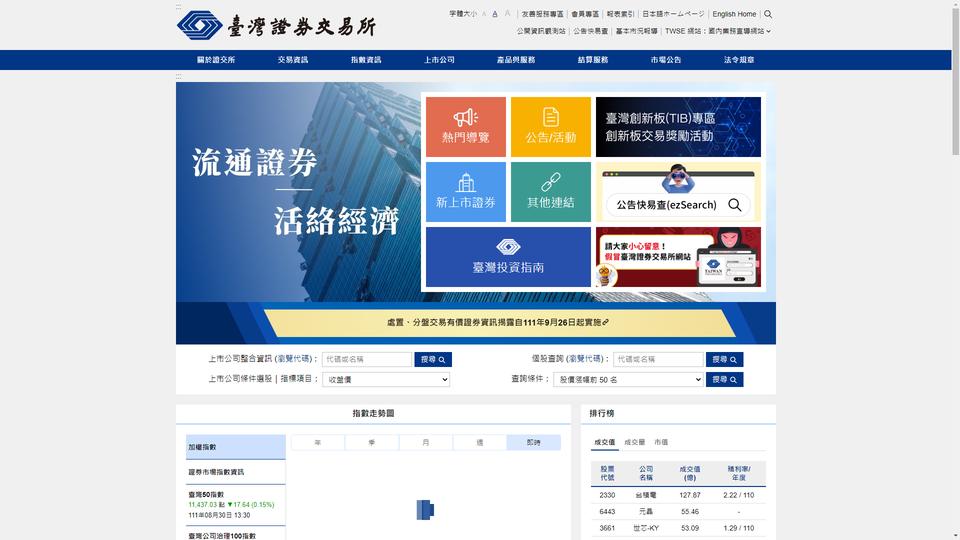960x540 pixels.
Task: Open 結算服務 menu
Action: 593,60
